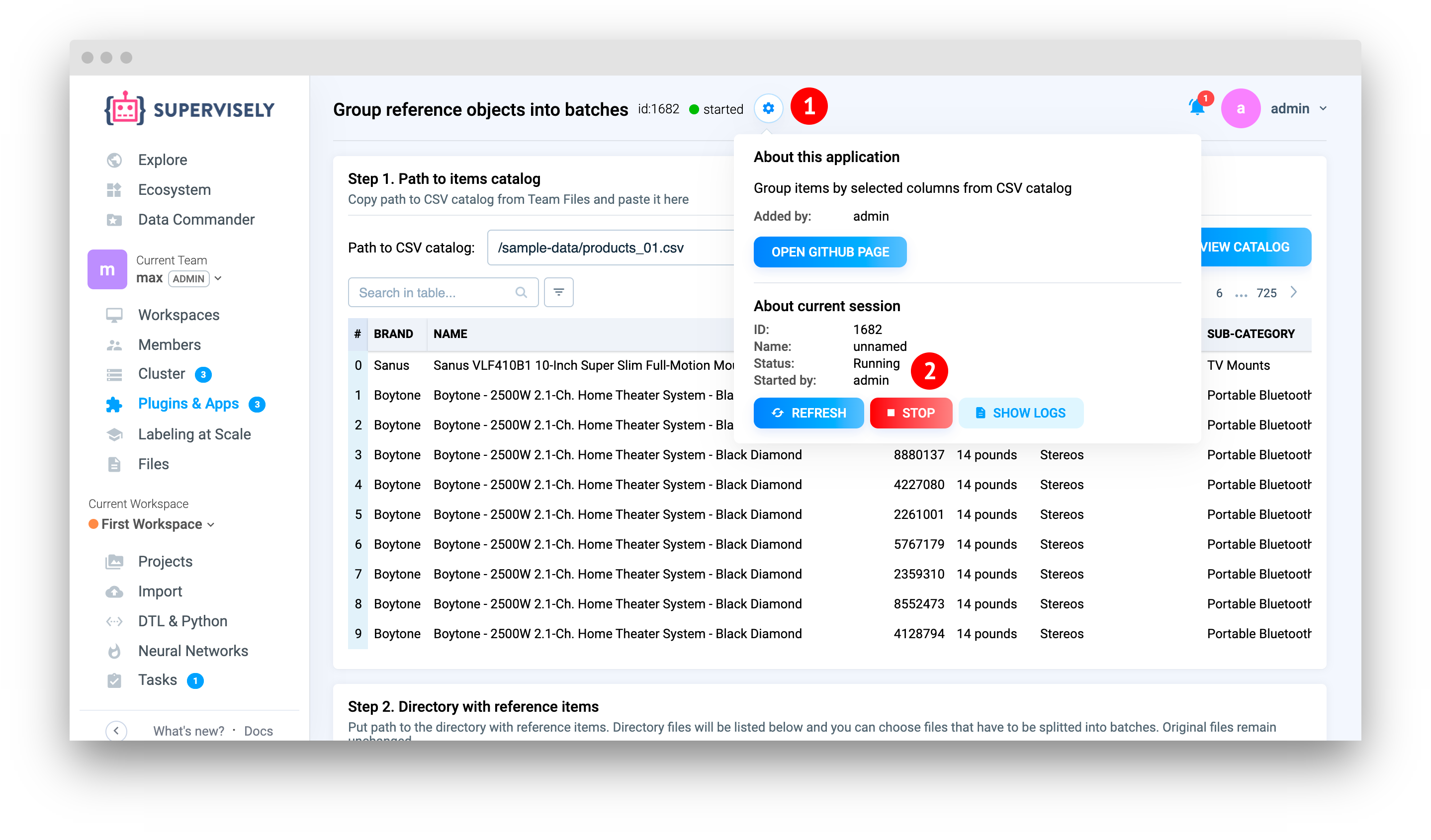This screenshot has width=1431, height=840.
Task: Expand the admin user dropdown
Action: pyautogui.click(x=1323, y=108)
